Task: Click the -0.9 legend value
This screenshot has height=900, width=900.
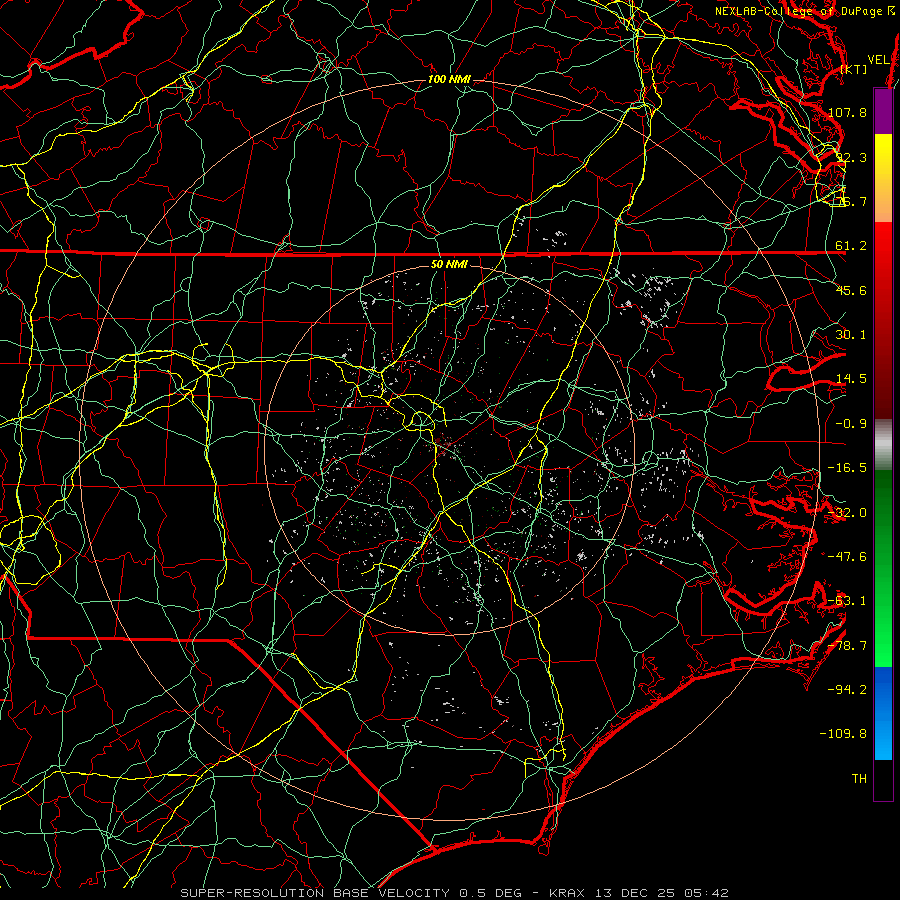Action: pyautogui.click(x=851, y=424)
